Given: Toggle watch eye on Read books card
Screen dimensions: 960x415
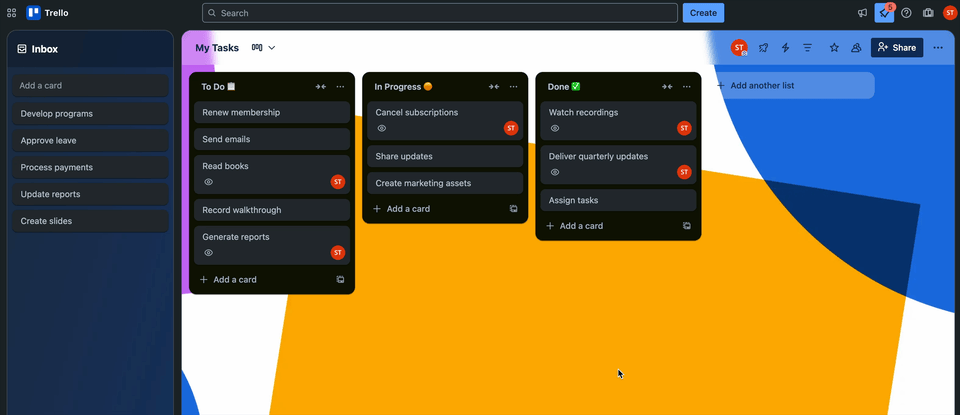Looking at the screenshot, I should [x=208, y=182].
